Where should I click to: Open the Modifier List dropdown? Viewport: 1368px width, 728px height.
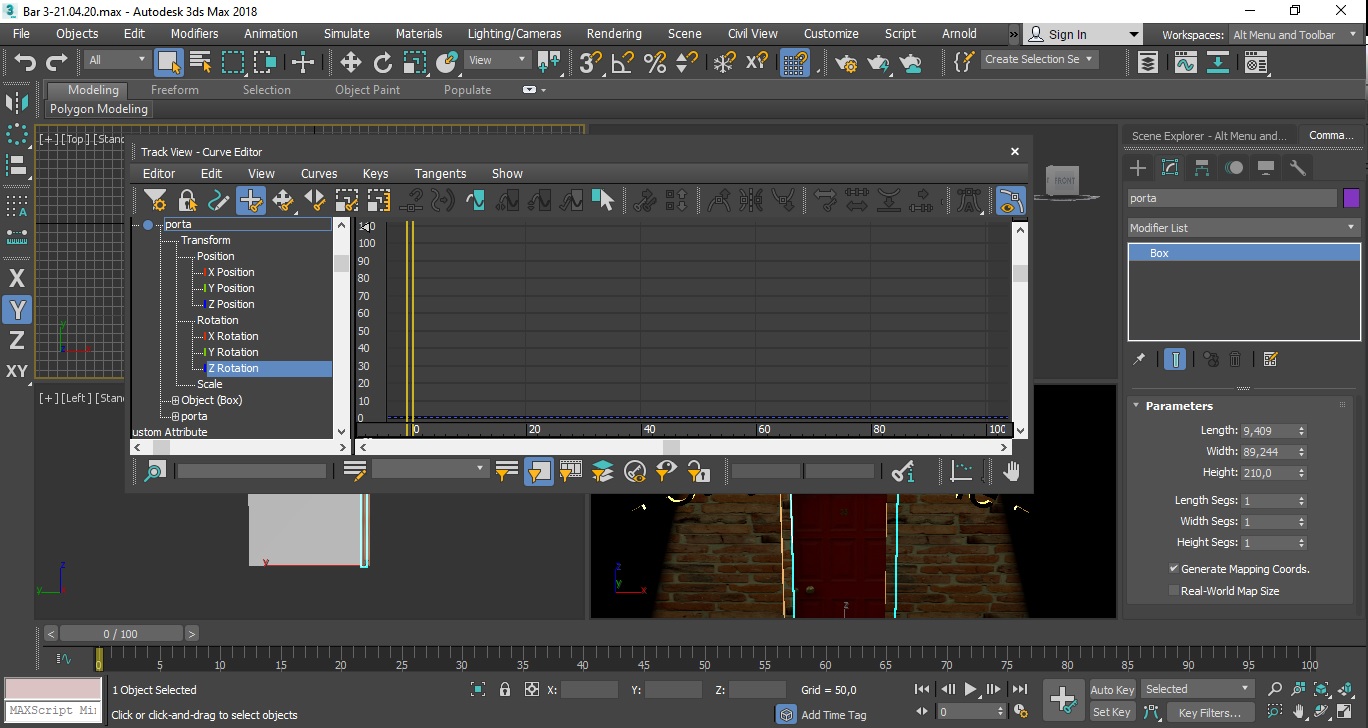point(1243,228)
